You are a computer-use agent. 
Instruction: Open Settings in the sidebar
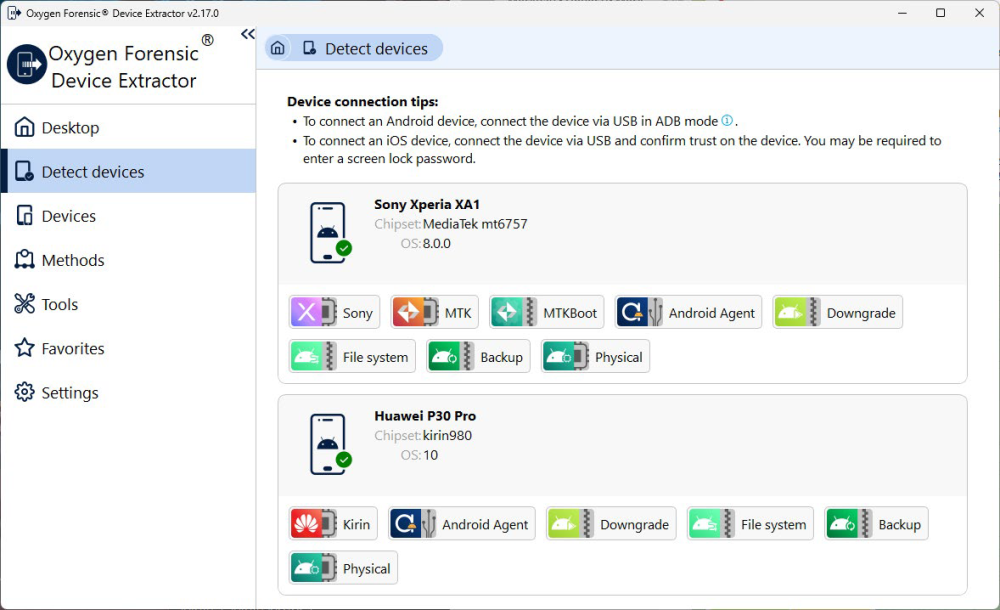(69, 393)
